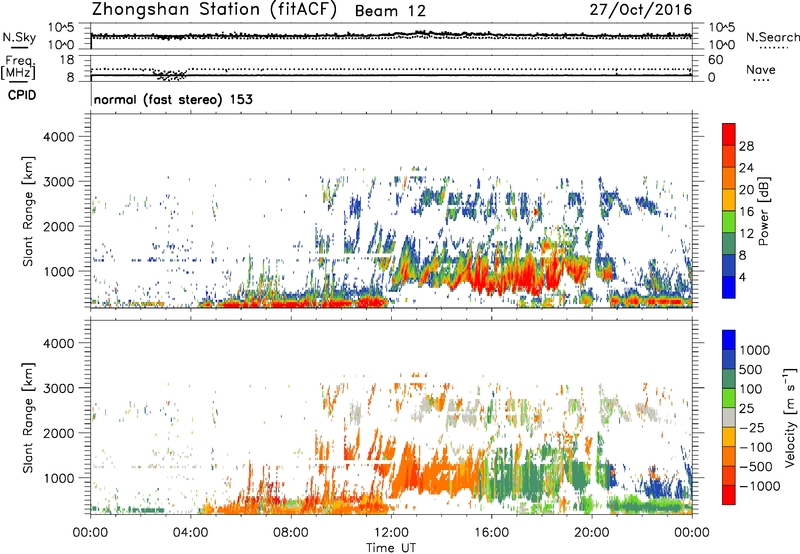Click the 'CPID' label

click(x=22, y=95)
